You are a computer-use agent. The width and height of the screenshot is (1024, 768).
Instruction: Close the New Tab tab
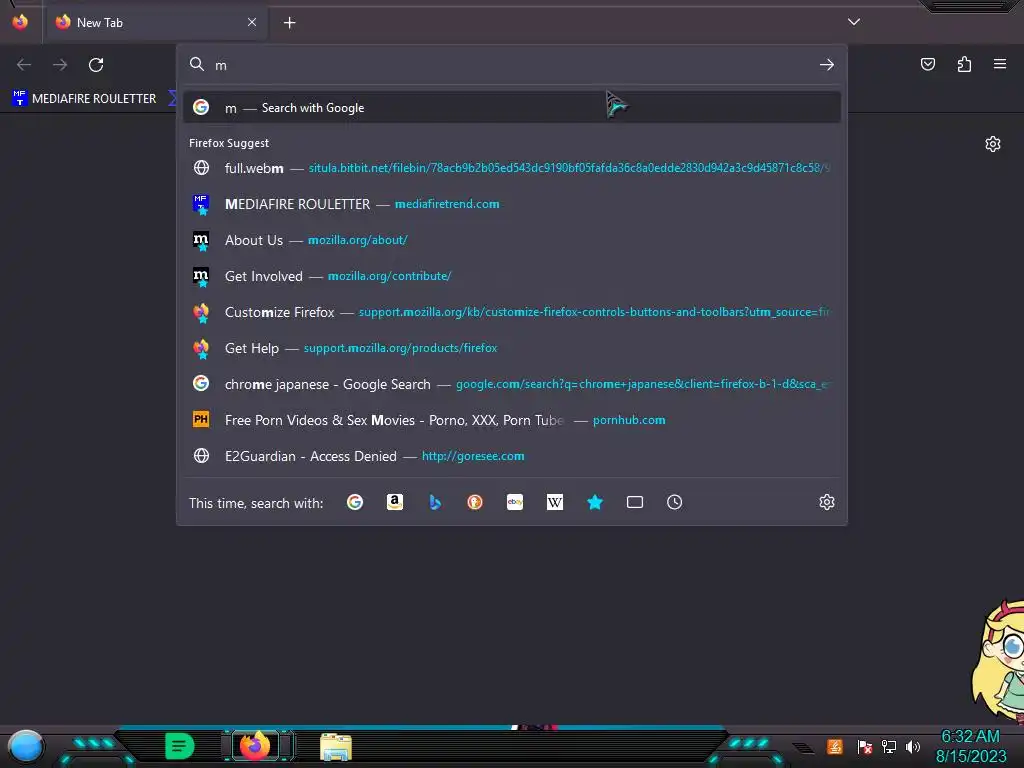click(252, 22)
